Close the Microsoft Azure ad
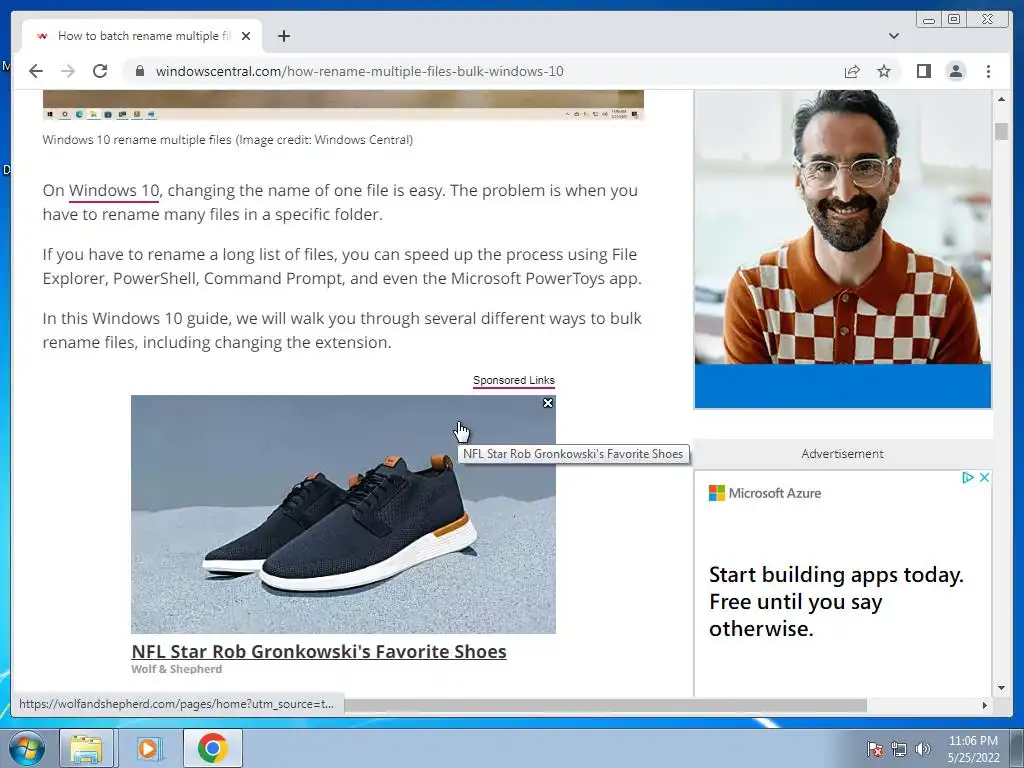The image size is (1024, 768). (984, 477)
